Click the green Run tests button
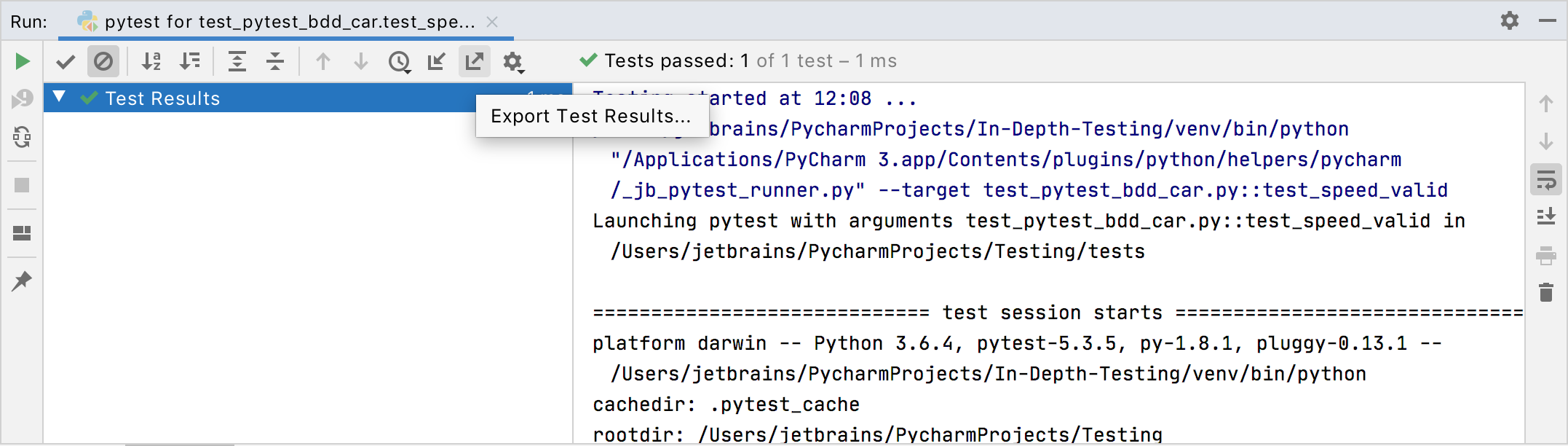The height and width of the screenshot is (446, 1568). 23,61
